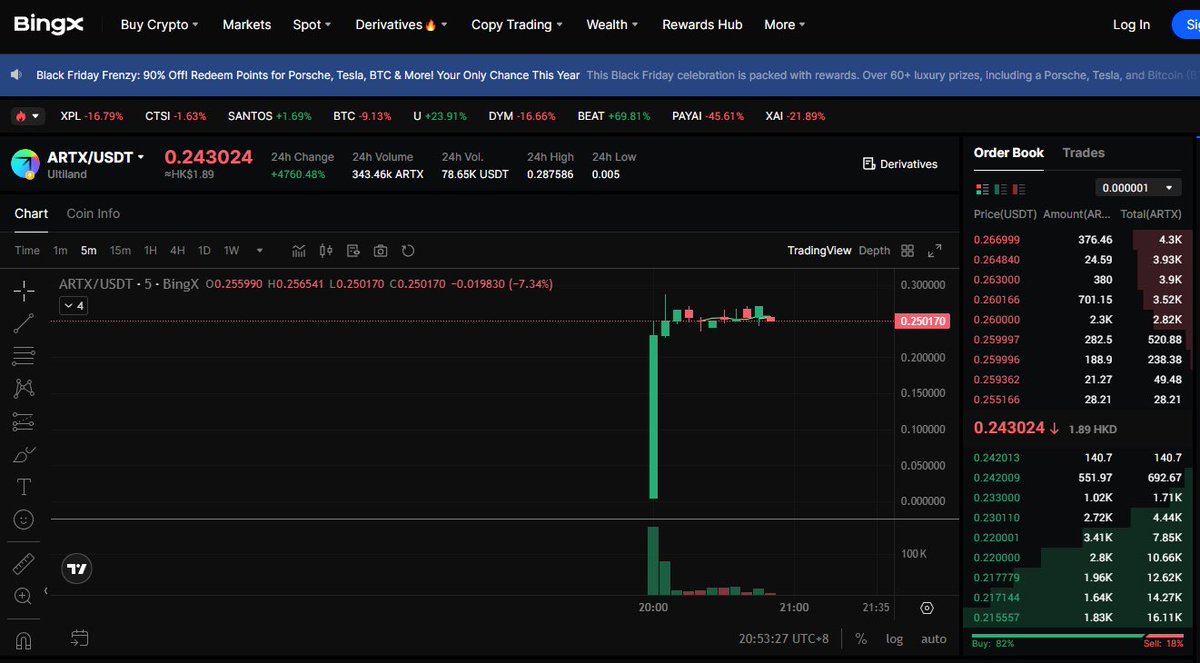
Task: Take a chart snapshot with camera icon
Action: (x=380, y=250)
